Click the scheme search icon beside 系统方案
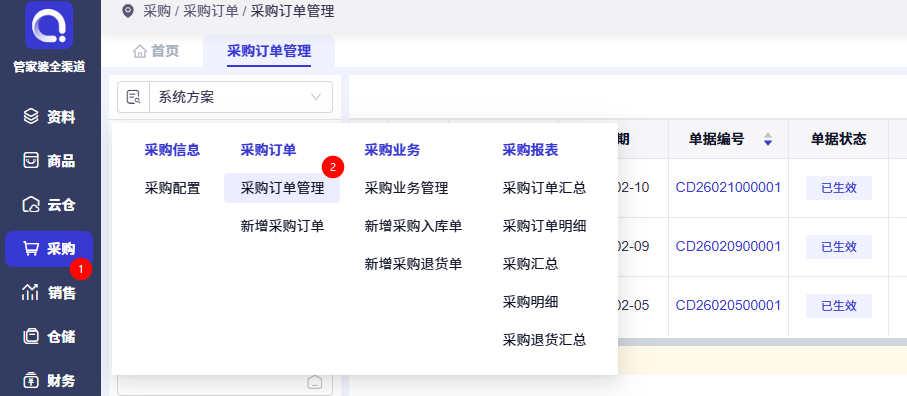907x396 pixels. [x=134, y=97]
